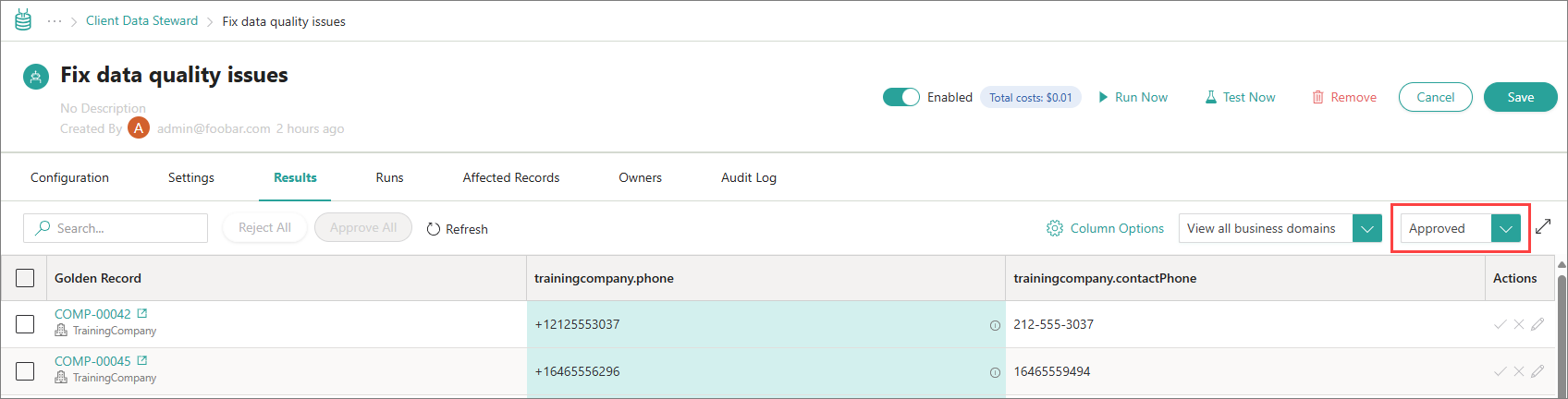Check the select-all header checkbox
The width and height of the screenshot is (1568, 399).
(25, 278)
